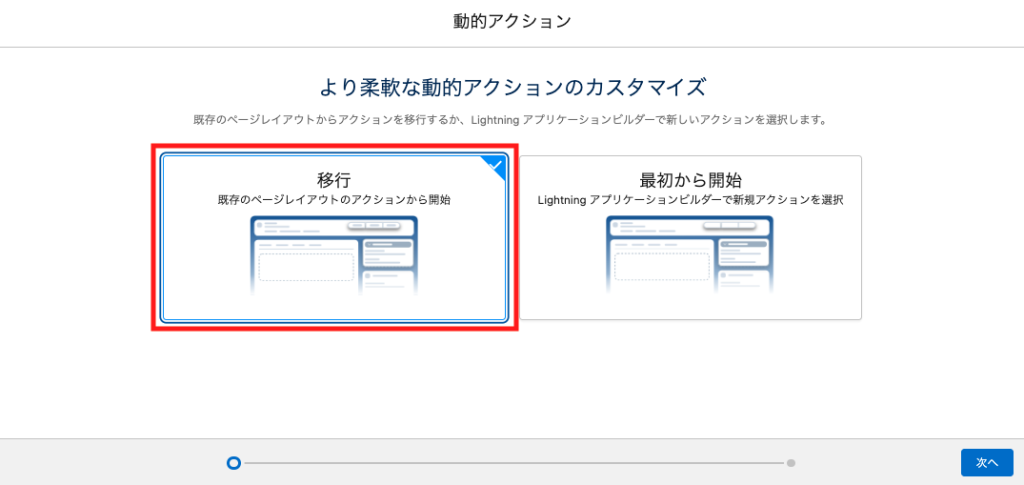The image size is (1024, 485).
Task: Click the text 既存のページレイアウトのアクションから開始
Action: coord(334,200)
